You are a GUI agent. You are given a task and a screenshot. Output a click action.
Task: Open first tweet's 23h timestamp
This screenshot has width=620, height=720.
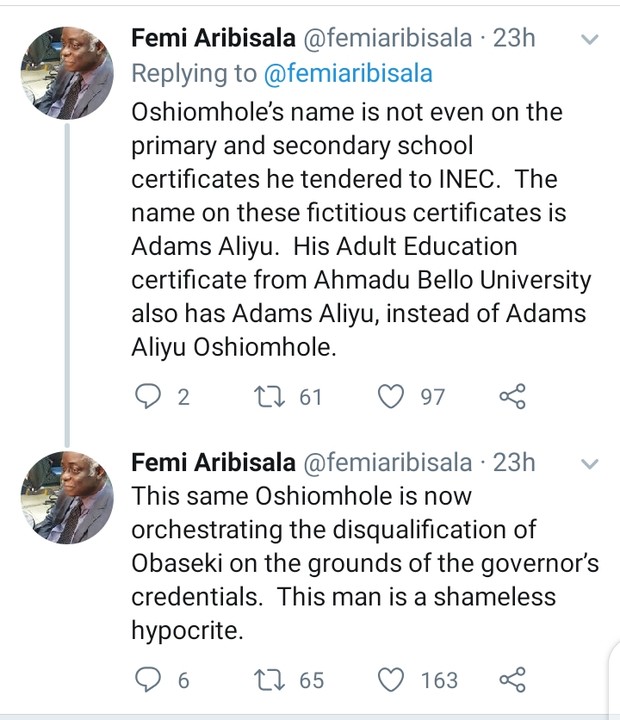click(x=515, y=39)
